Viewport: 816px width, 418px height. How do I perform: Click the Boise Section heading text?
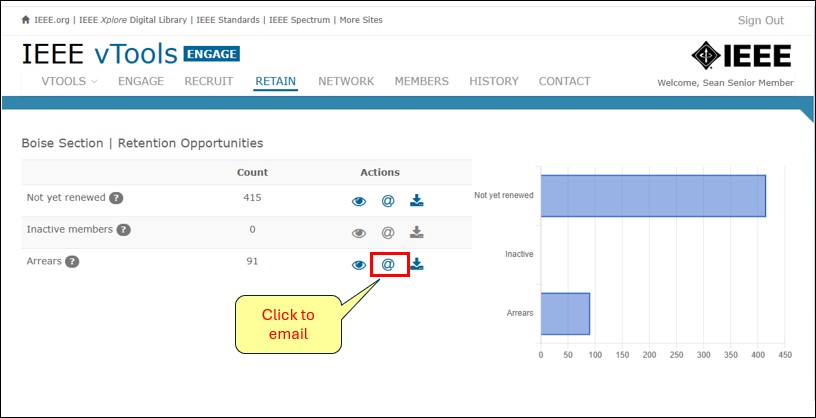(62, 143)
